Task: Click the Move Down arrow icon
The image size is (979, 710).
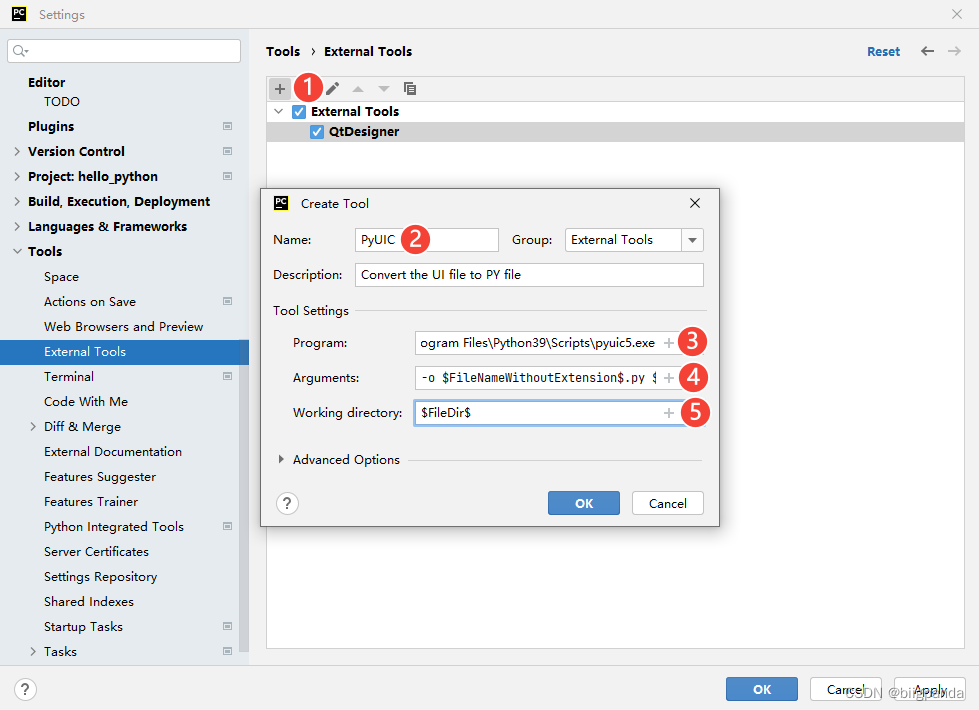Action: pos(384,89)
